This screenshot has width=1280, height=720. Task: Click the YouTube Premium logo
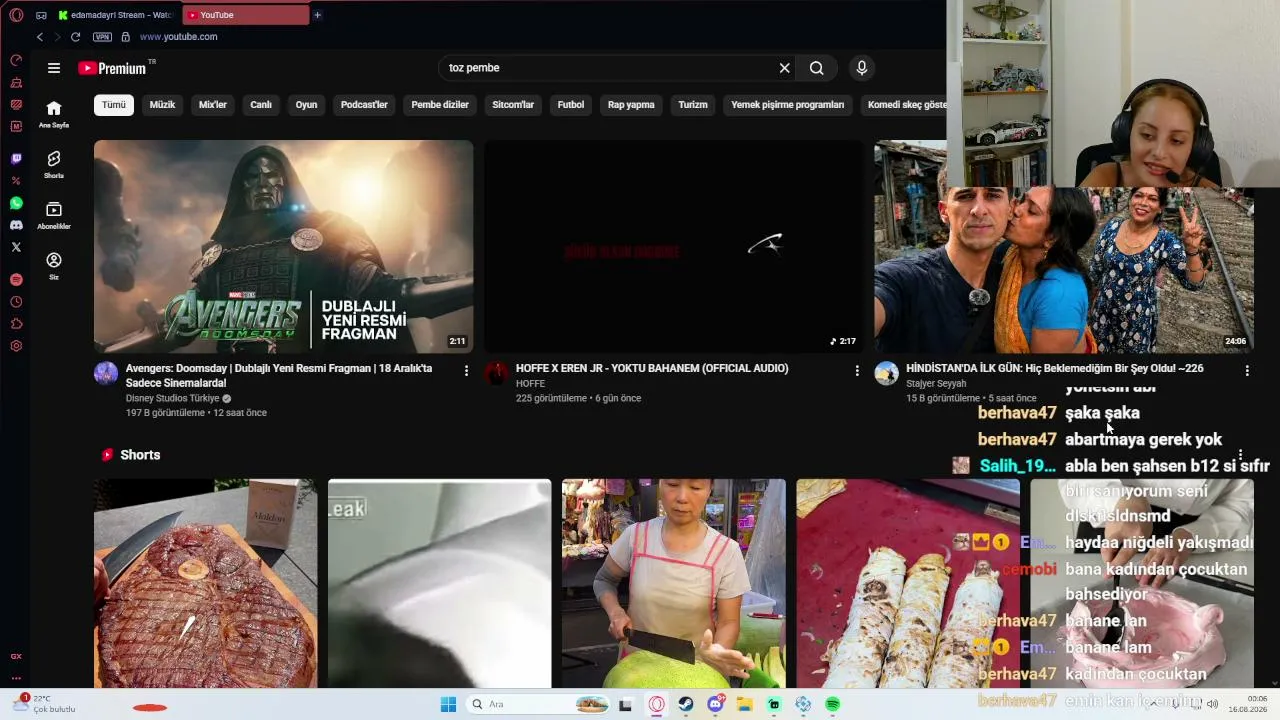(x=113, y=68)
